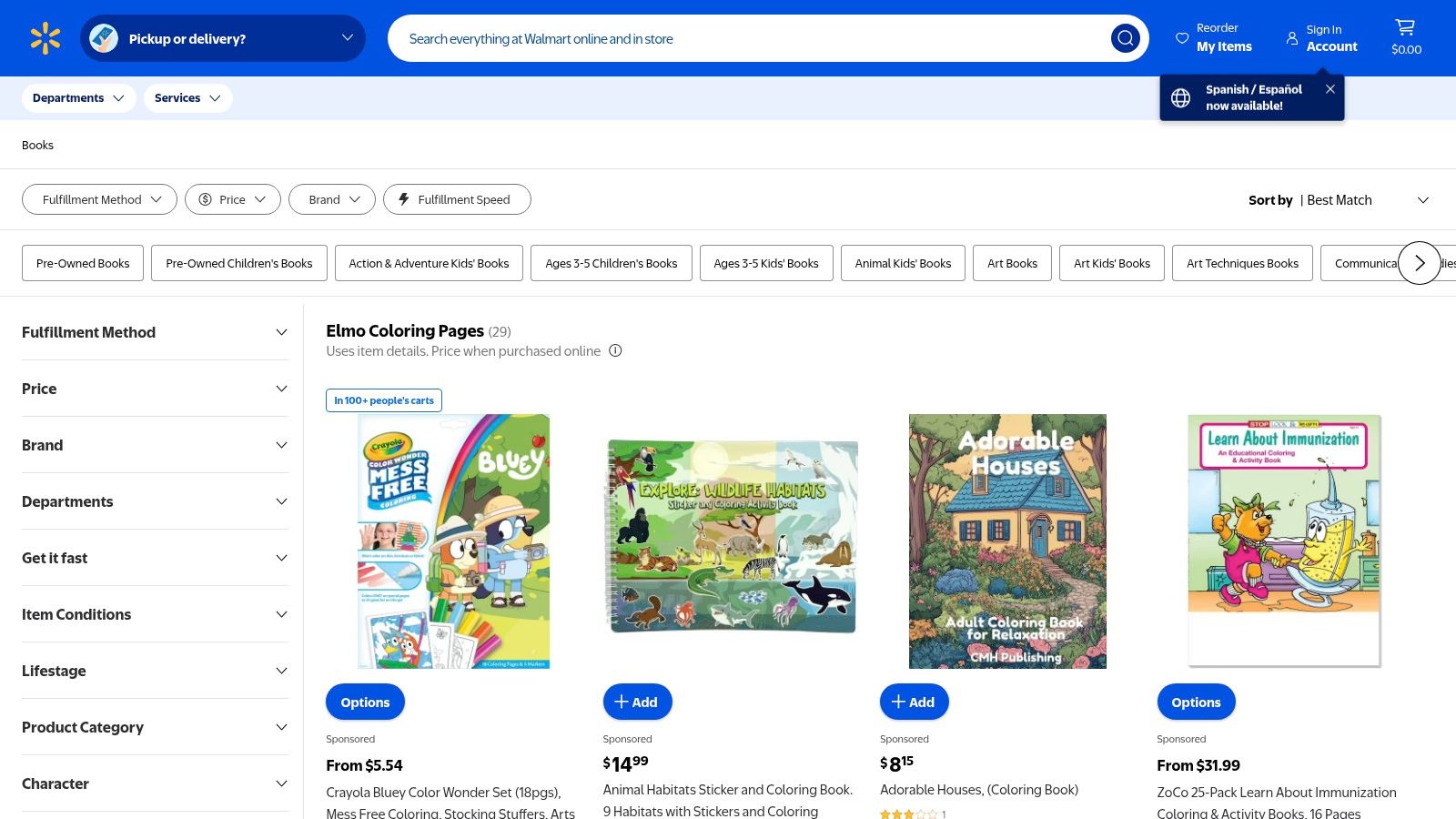Click the Walmart spark logo
Screen dimensions: 1456x819
pos(45,37)
